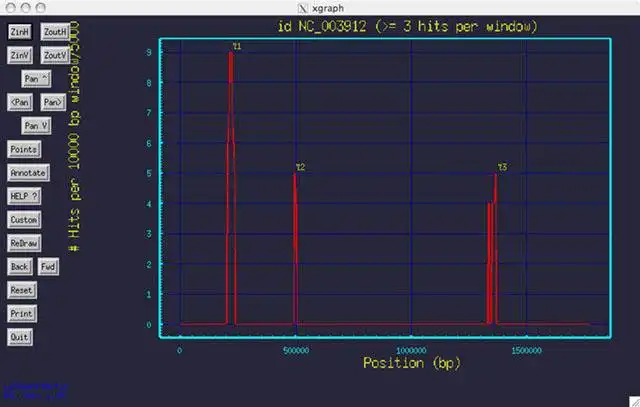Image resolution: width=640 pixels, height=407 pixels.
Task: Pan the graph down with Pan V
Action: point(36,126)
